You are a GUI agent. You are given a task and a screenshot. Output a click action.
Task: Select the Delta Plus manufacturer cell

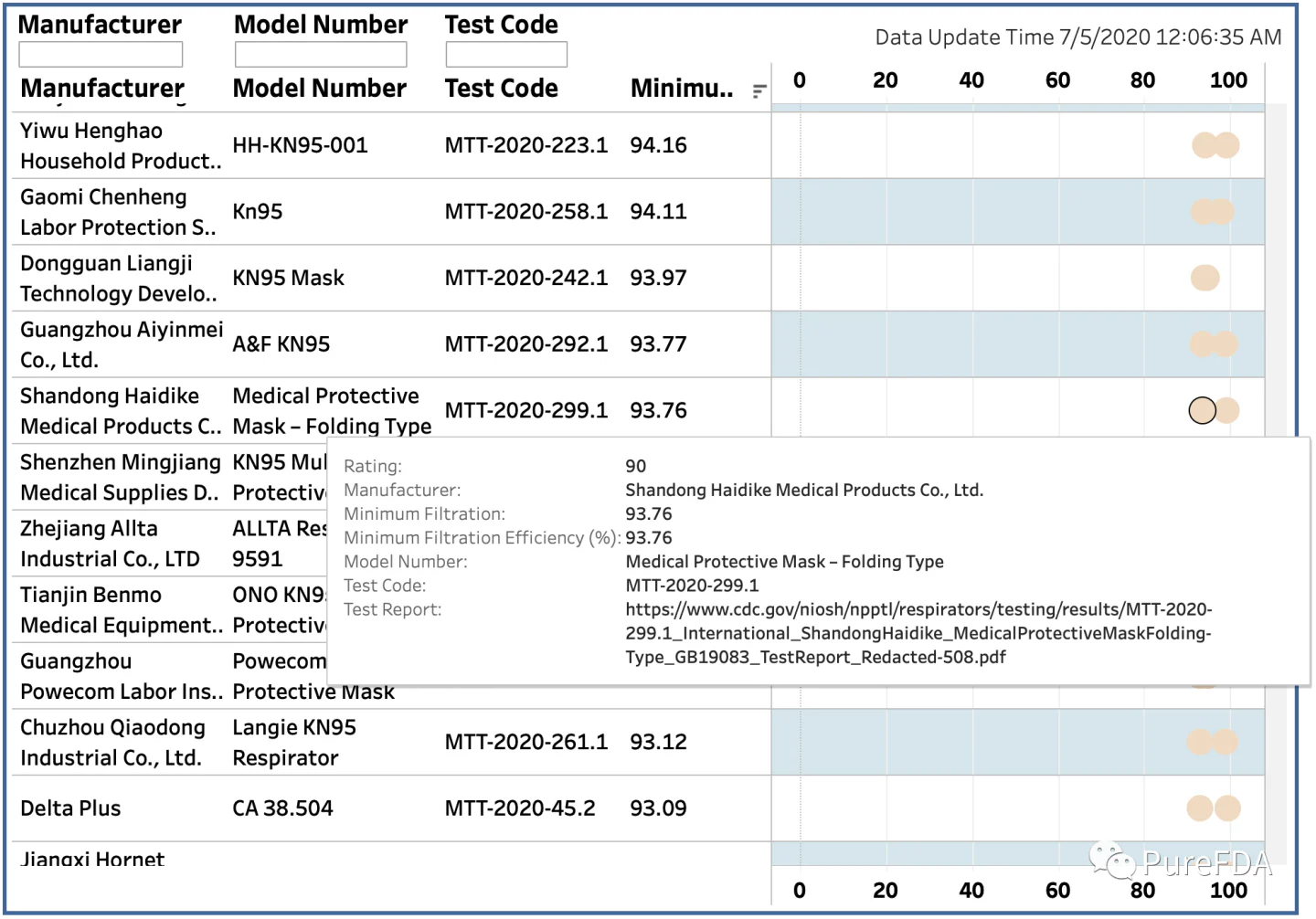(70, 808)
